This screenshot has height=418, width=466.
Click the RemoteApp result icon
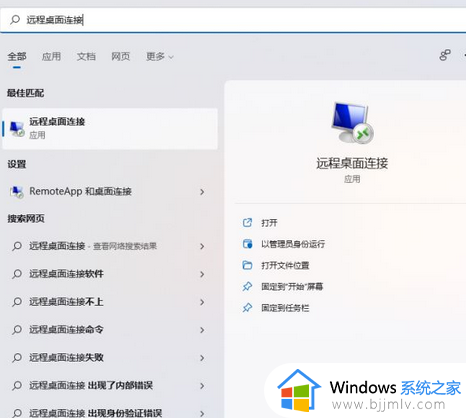[x=17, y=192]
